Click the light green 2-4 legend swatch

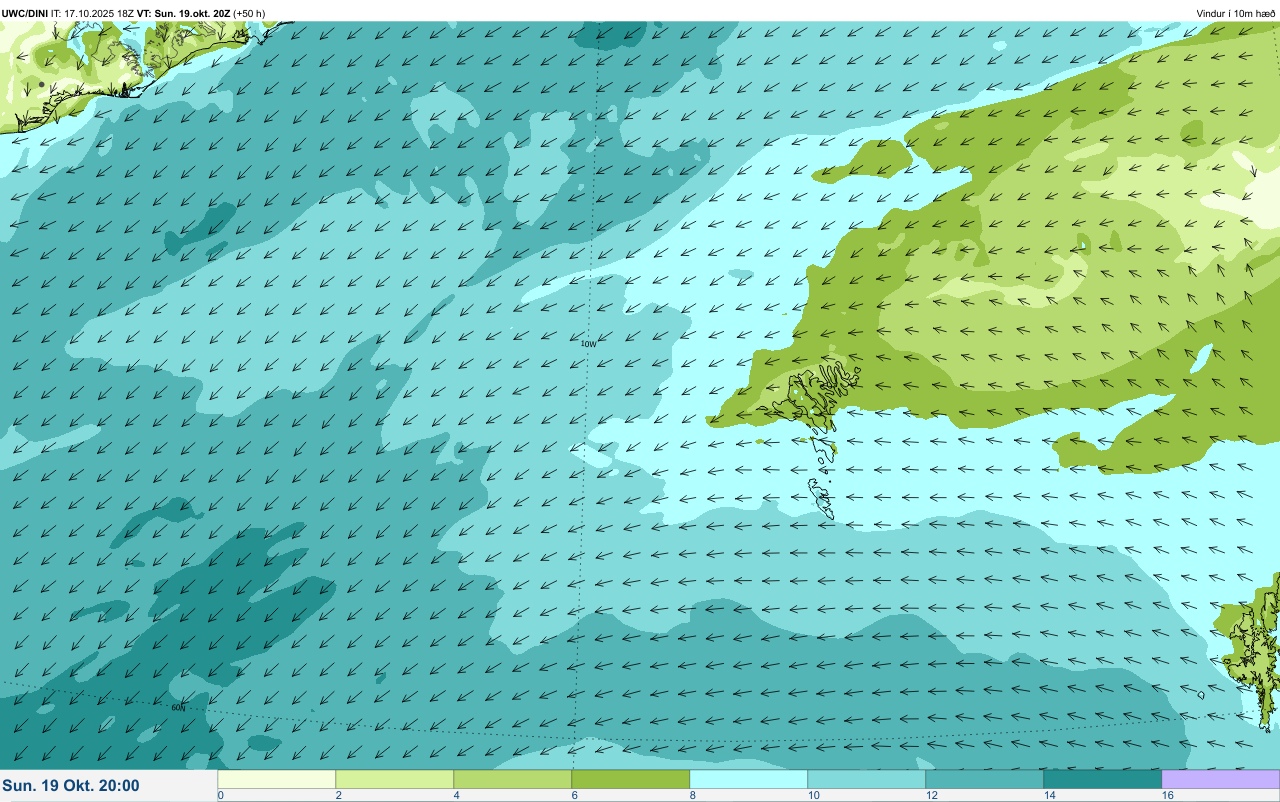pos(395,779)
